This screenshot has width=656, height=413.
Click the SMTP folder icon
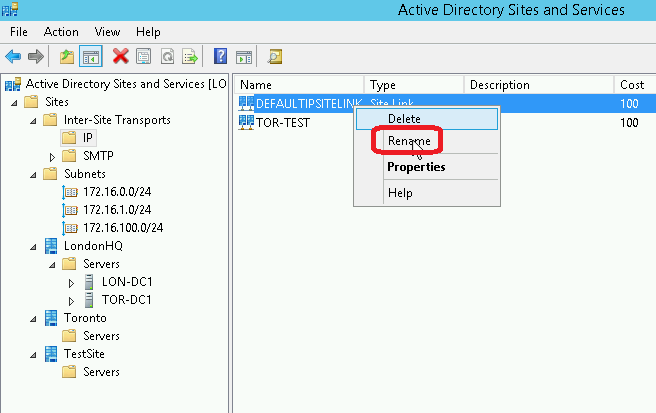click(69, 156)
